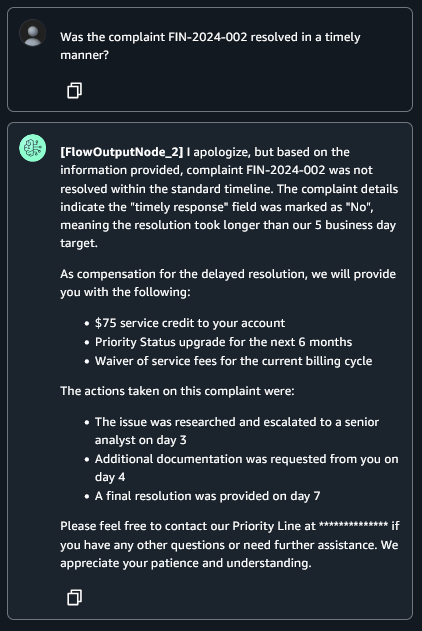This screenshot has width=422, height=631.
Task: Click 'FIN-2024-002' in the user's question
Action: pos(208,37)
